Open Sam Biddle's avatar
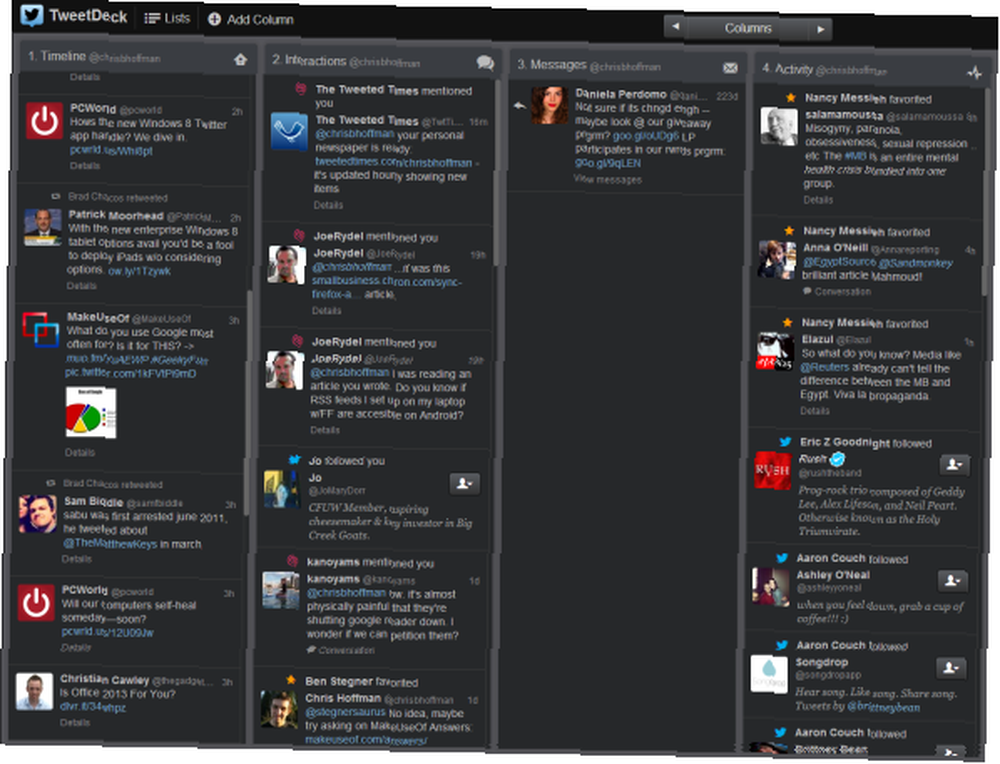 pyautogui.click(x=37, y=514)
